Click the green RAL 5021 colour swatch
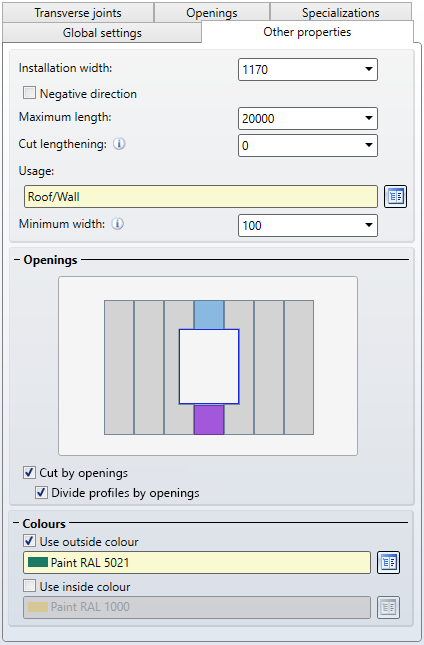Image resolution: width=424 pixels, height=645 pixels. (38, 562)
